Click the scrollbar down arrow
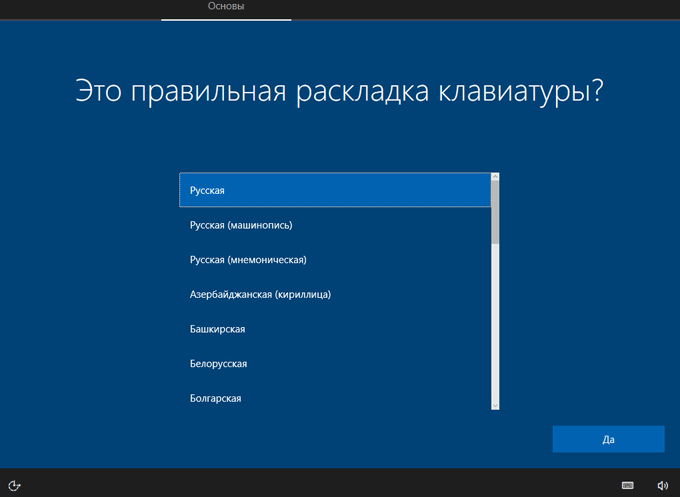680x497 pixels. (x=495, y=405)
